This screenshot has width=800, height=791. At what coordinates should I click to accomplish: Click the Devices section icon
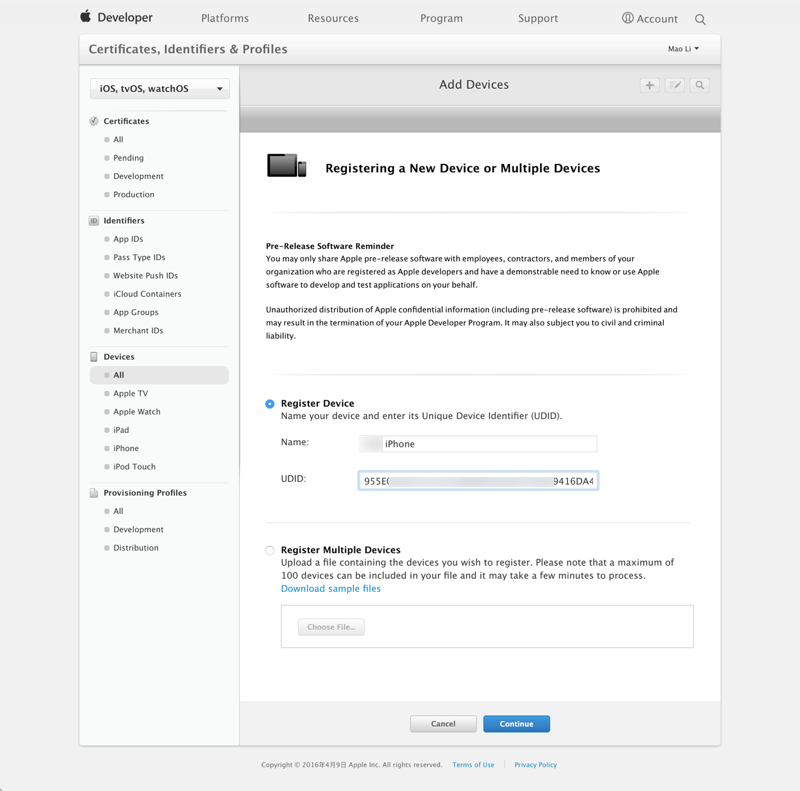pos(94,357)
